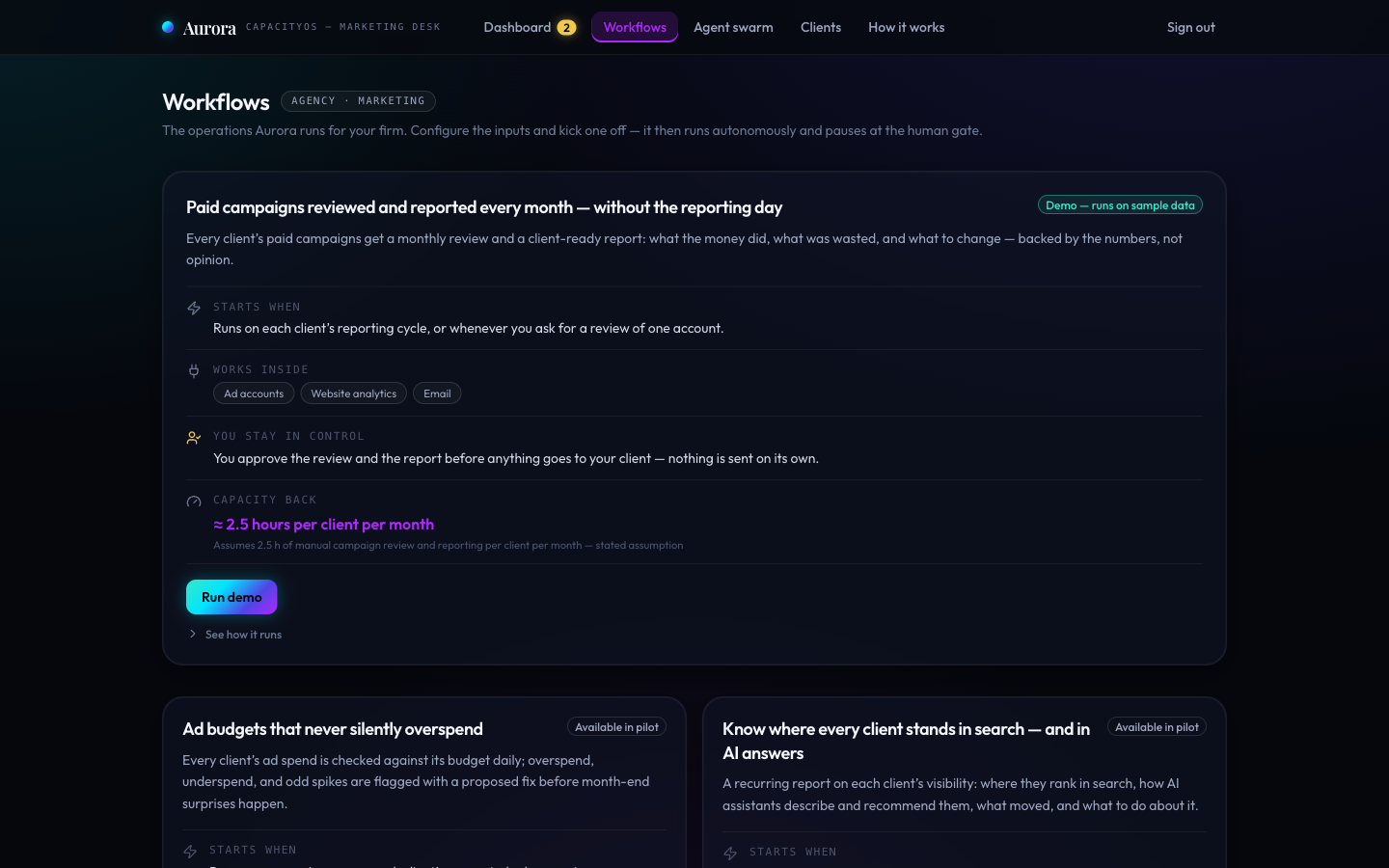Click the Workflows page heading

coord(216,102)
